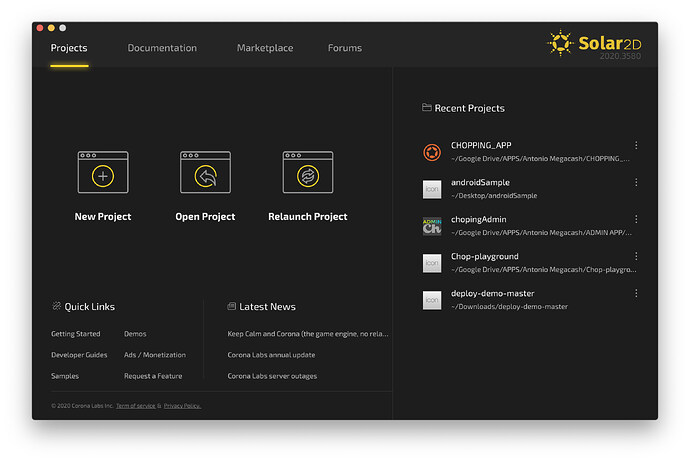Screen dimensions: 689x462
Task: Open the three-dot menu for Chop-playground
Action: 636,256
